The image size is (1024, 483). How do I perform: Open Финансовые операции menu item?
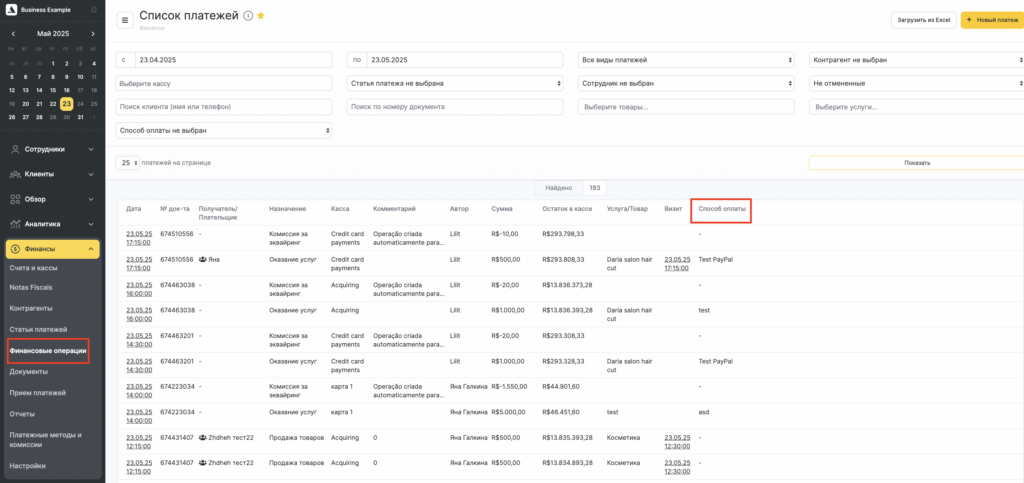click(48, 351)
